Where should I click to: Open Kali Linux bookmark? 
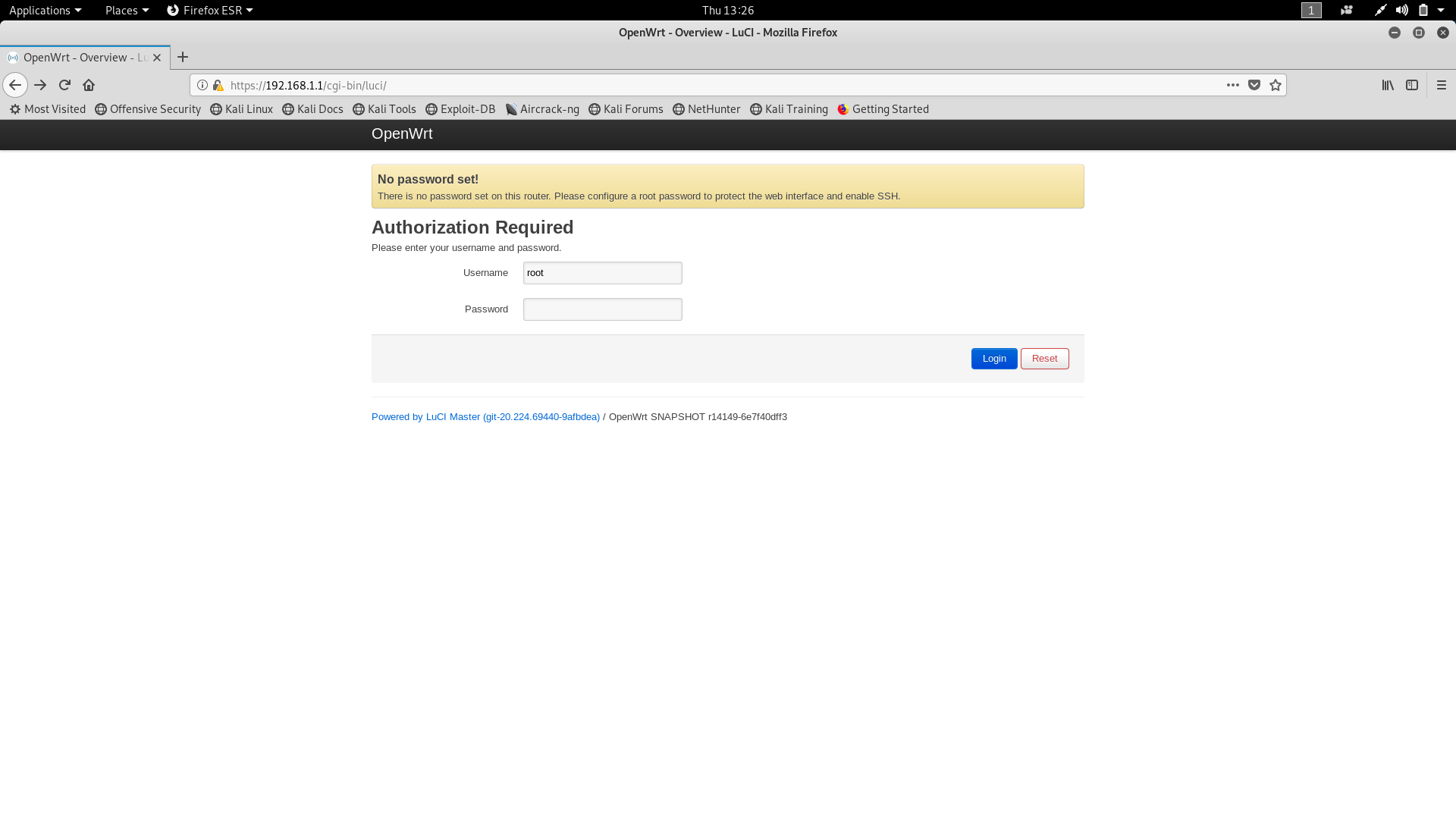point(241,109)
